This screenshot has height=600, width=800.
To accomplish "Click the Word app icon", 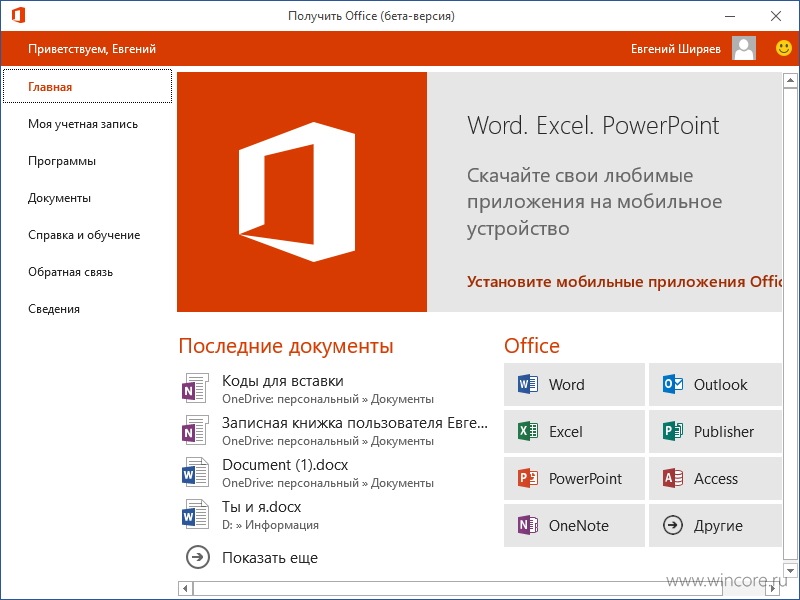I will [x=528, y=384].
